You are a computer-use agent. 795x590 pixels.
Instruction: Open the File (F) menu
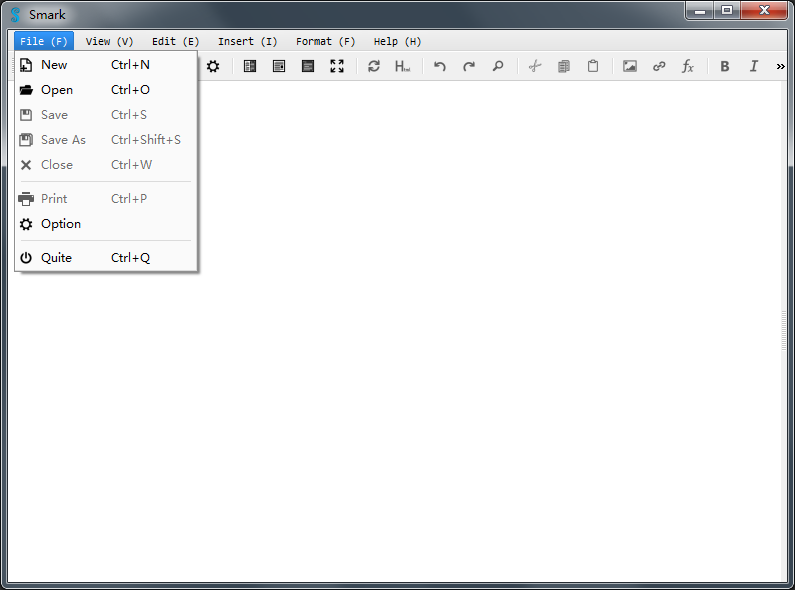tap(44, 41)
